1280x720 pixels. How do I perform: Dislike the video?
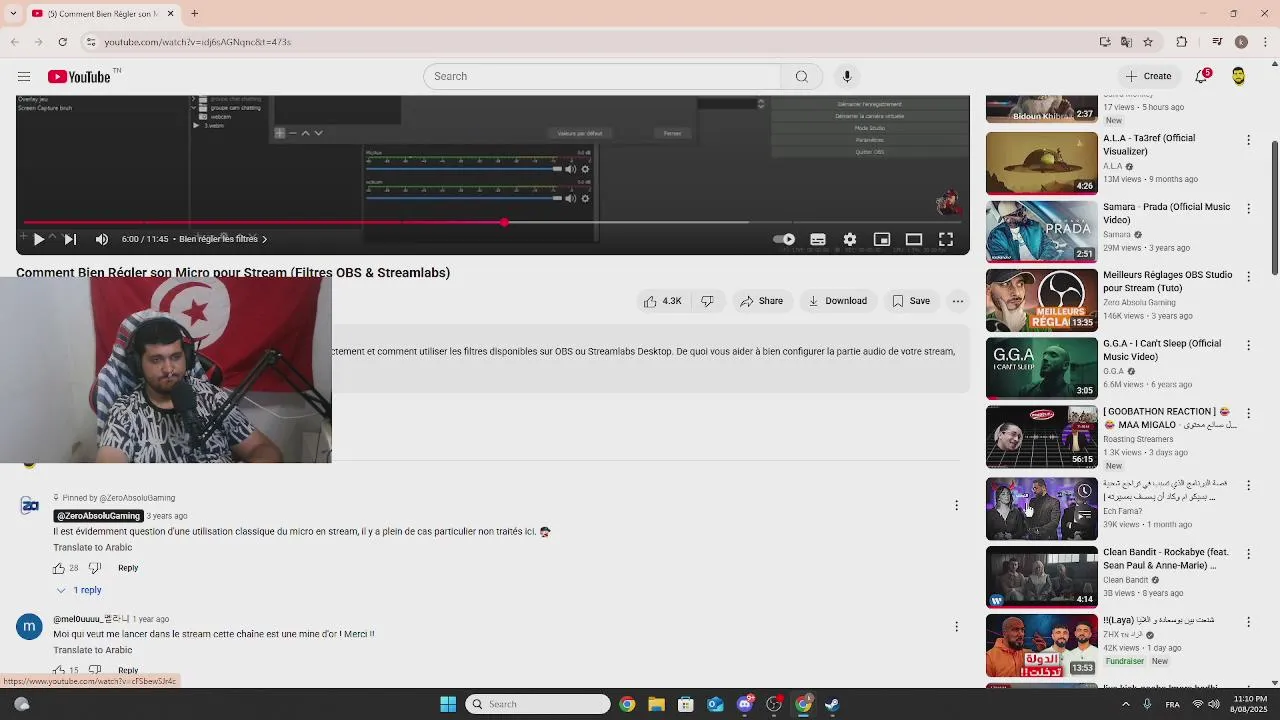[707, 301]
